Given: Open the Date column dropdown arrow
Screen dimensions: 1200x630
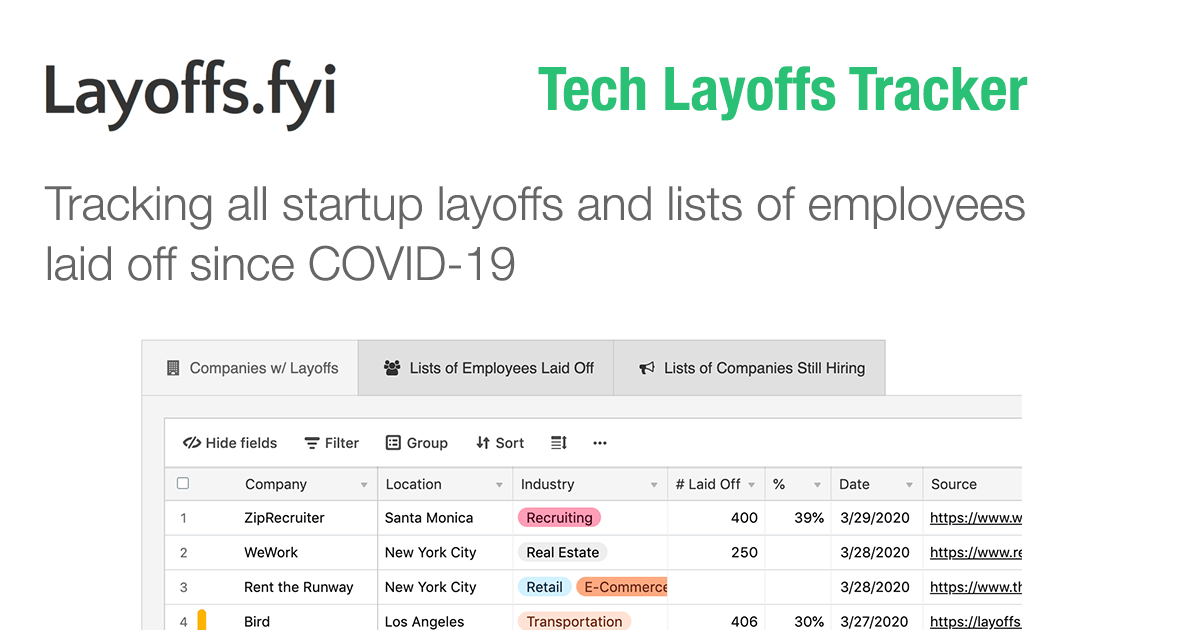Looking at the screenshot, I should coord(909,485).
